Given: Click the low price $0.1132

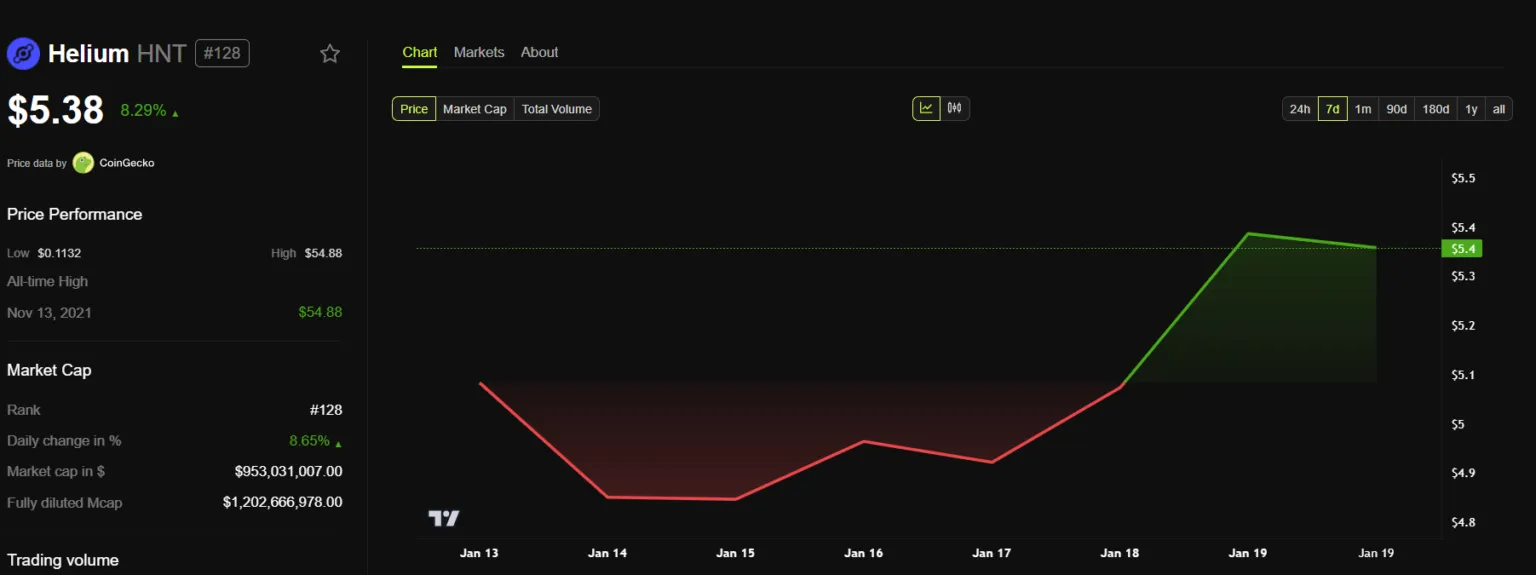Looking at the screenshot, I should pos(59,253).
